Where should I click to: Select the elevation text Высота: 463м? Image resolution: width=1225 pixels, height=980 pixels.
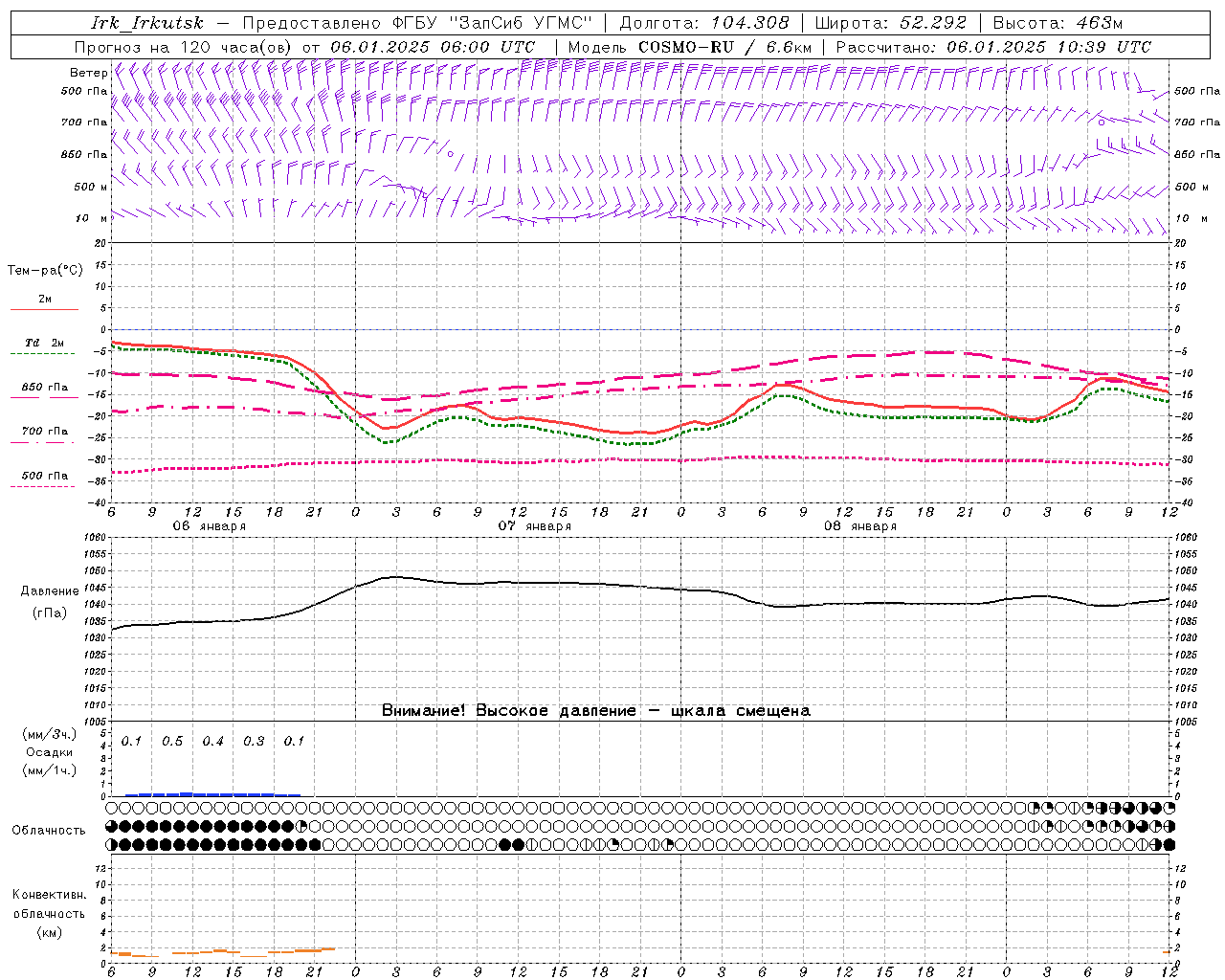click(x=1058, y=23)
